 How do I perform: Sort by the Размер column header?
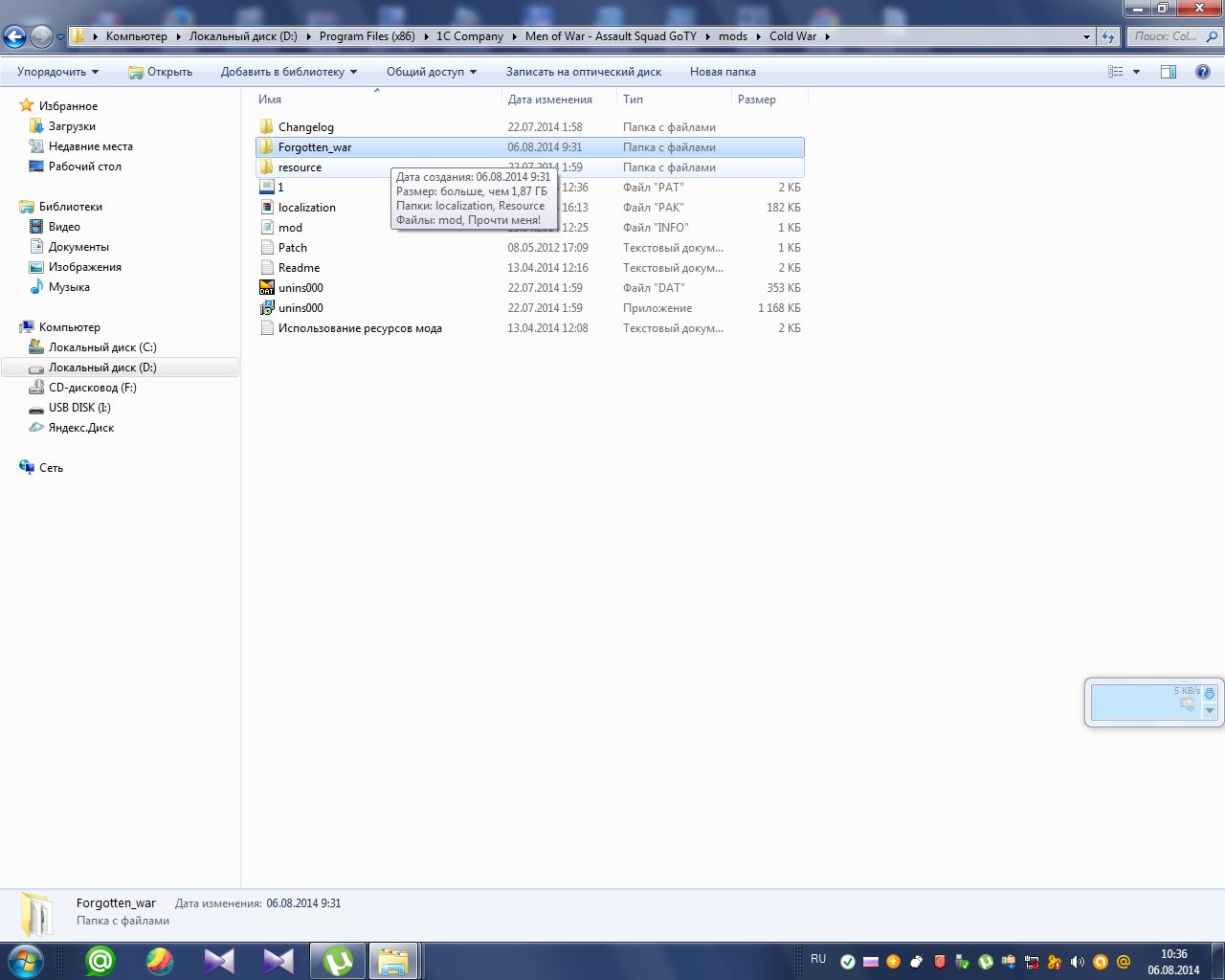(x=770, y=100)
